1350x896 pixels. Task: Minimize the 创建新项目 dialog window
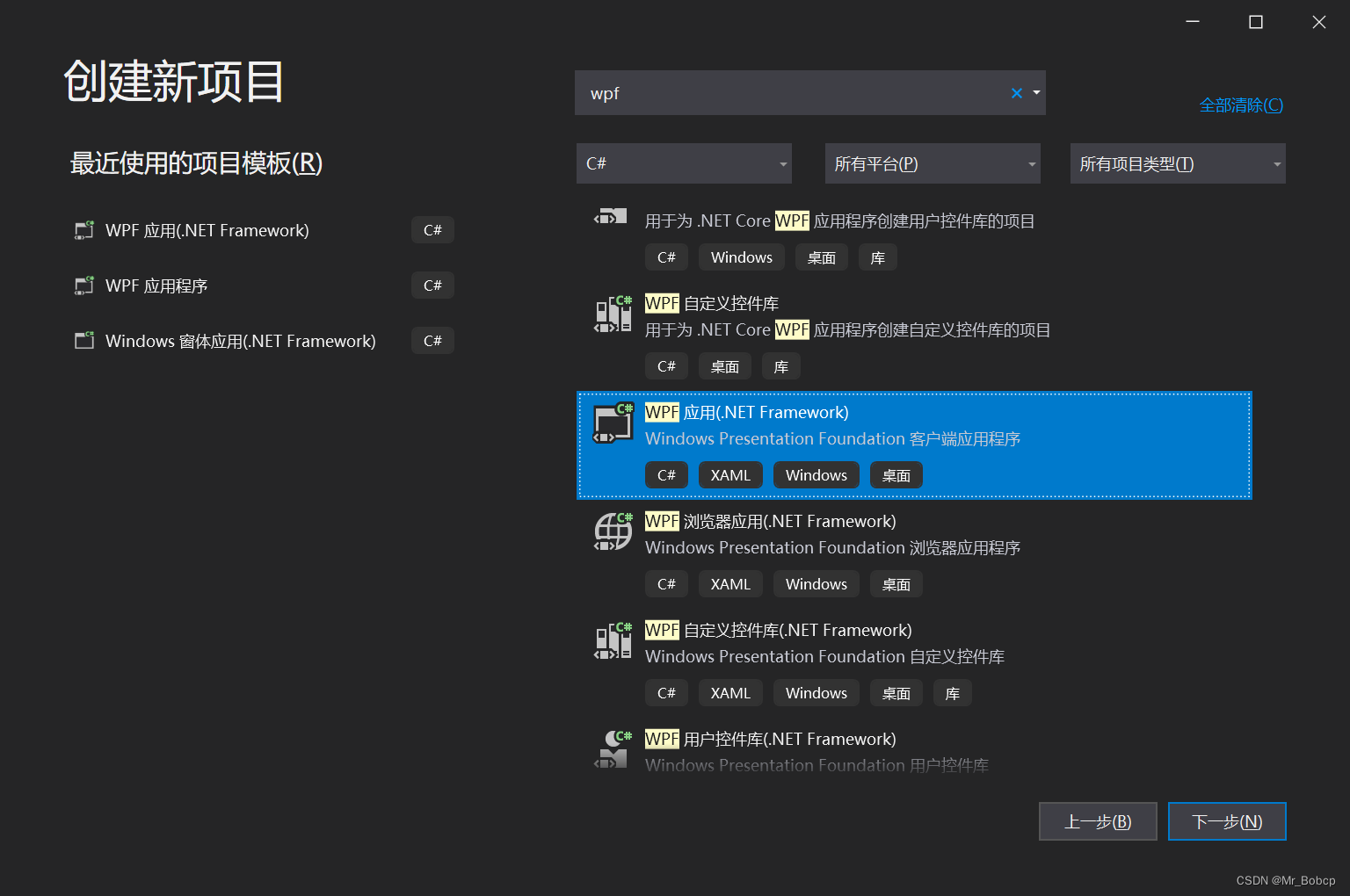1193,22
